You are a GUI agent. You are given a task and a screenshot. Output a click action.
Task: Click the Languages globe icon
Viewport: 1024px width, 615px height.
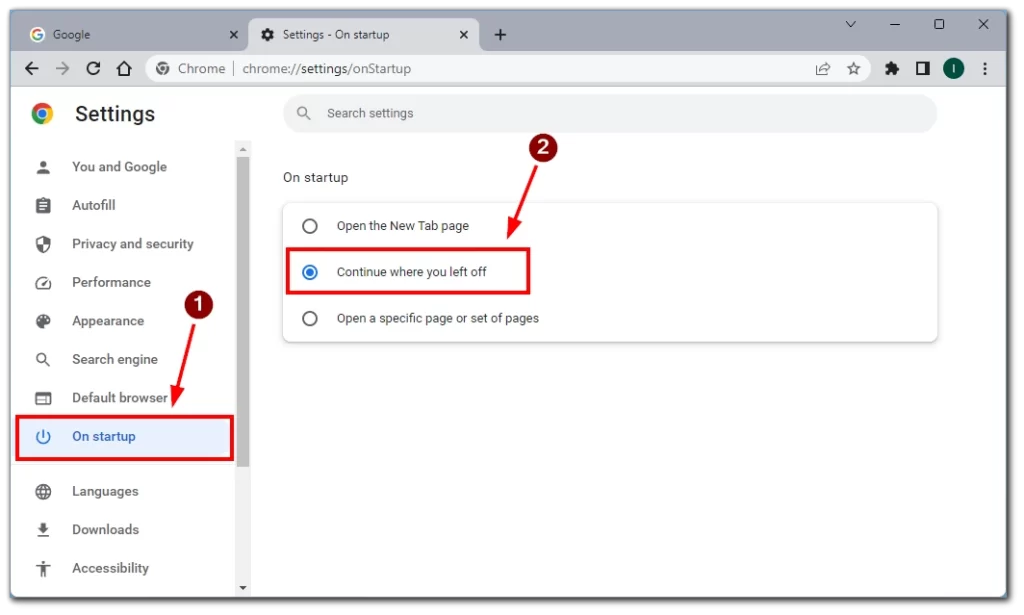[43, 492]
